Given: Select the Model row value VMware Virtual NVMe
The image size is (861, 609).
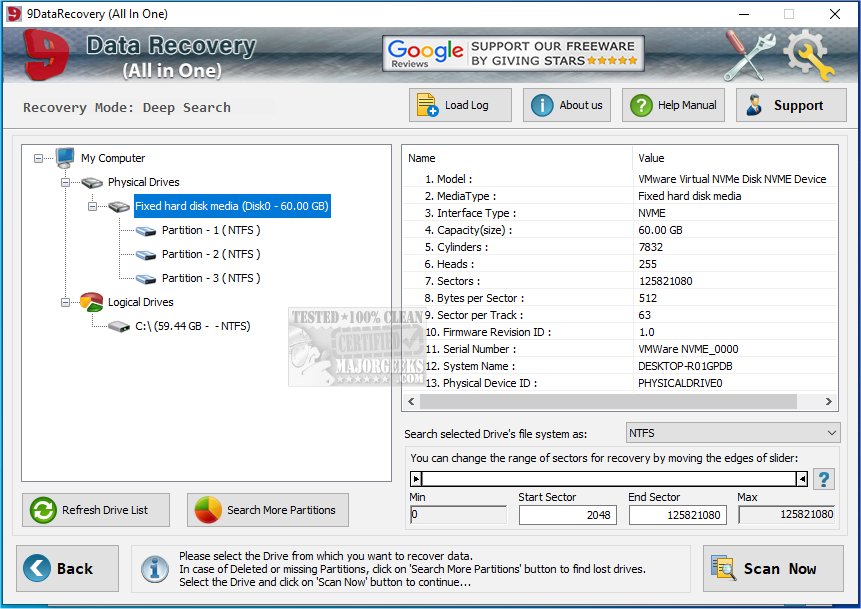Looking at the screenshot, I should pyautogui.click(x=732, y=179).
